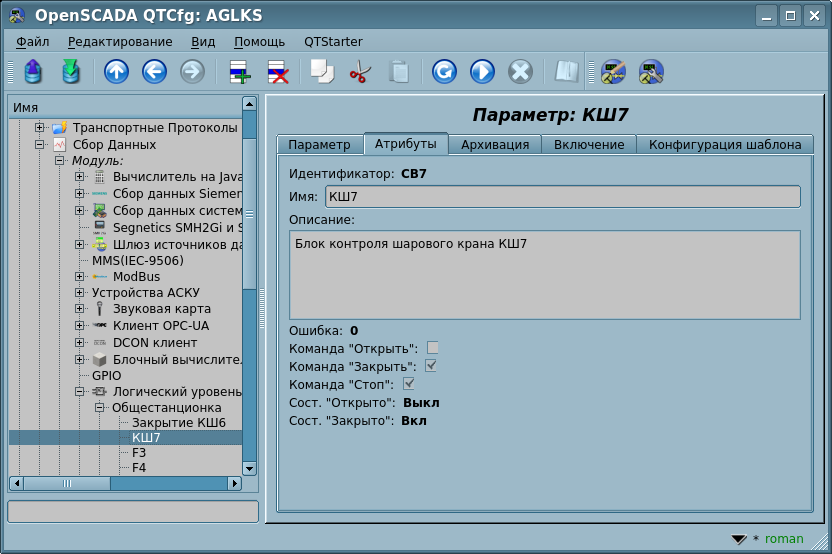The image size is (832, 554).
Task: Collapse the Сбор Данных tree node
Action: click(40, 144)
